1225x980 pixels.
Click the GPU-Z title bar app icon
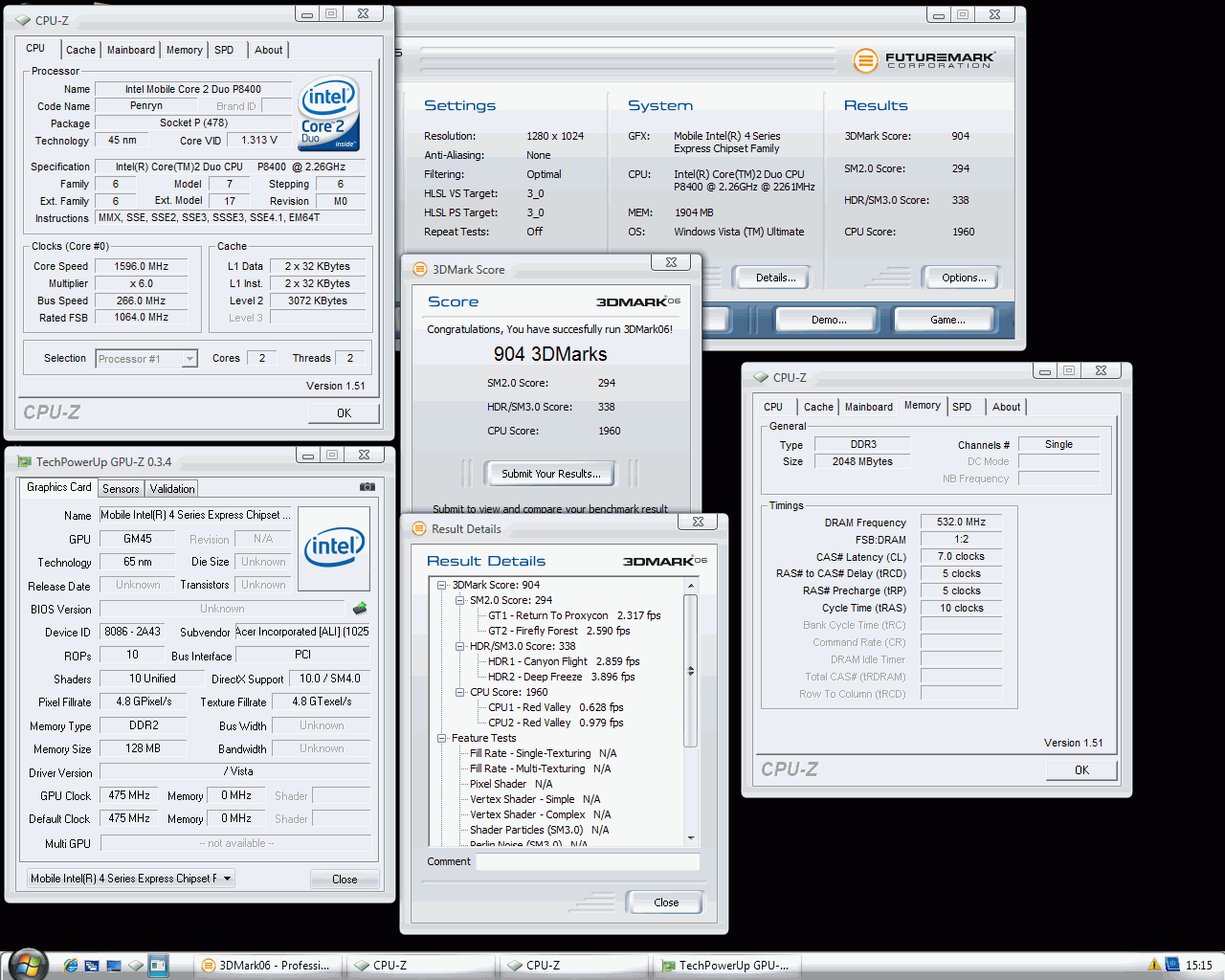click(x=24, y=462)
